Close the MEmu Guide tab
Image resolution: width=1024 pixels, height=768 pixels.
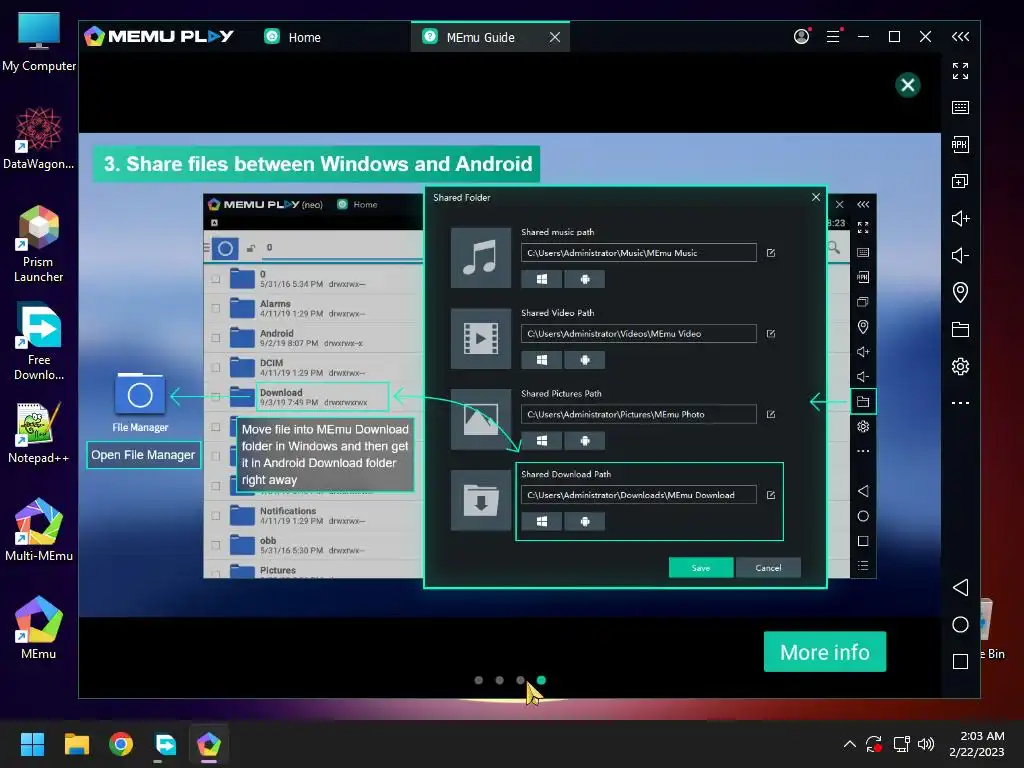555,37
